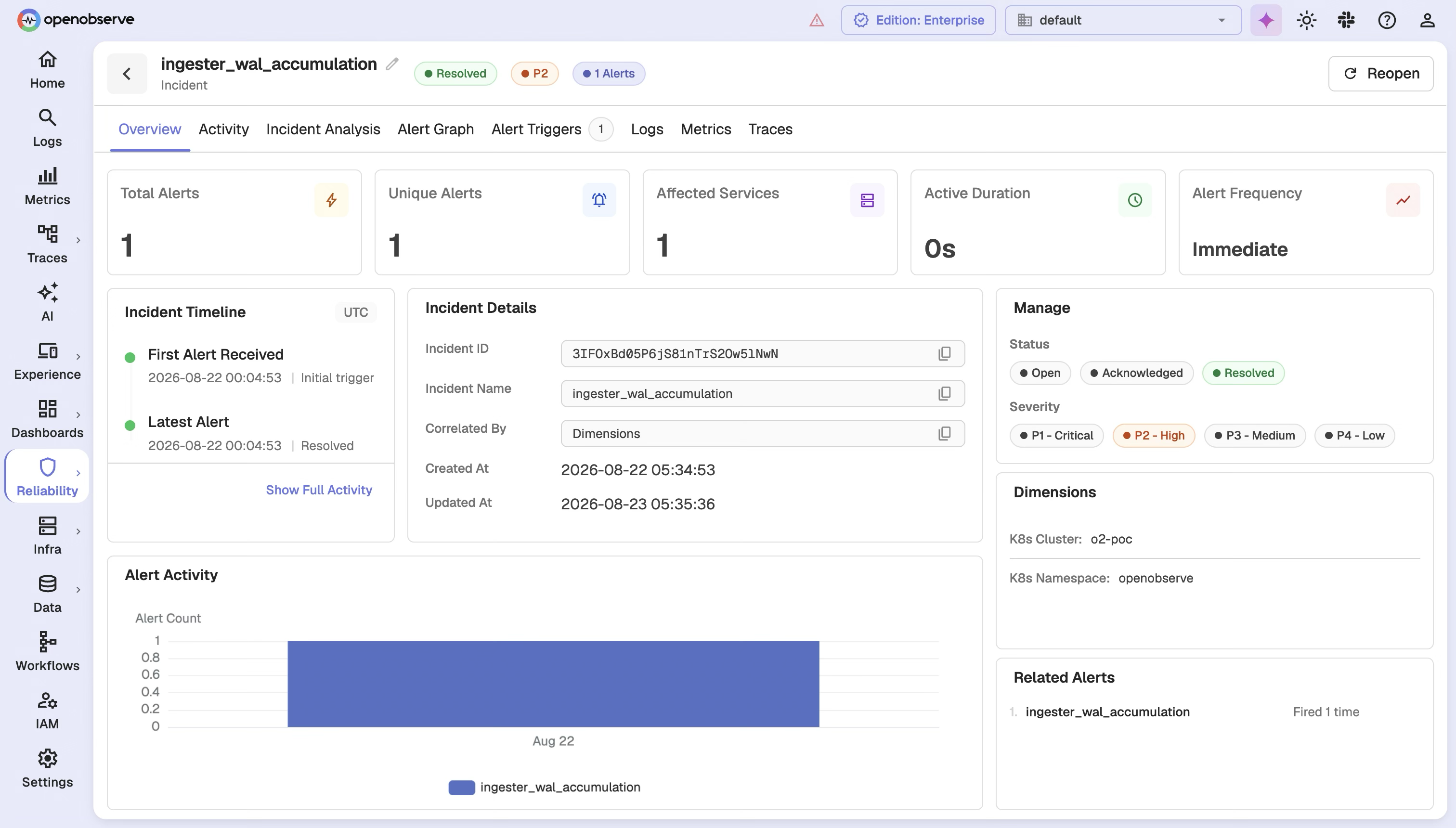The image size is (1456, 828).
Task: Open IAM in sidebar
Action: point(47,710)
